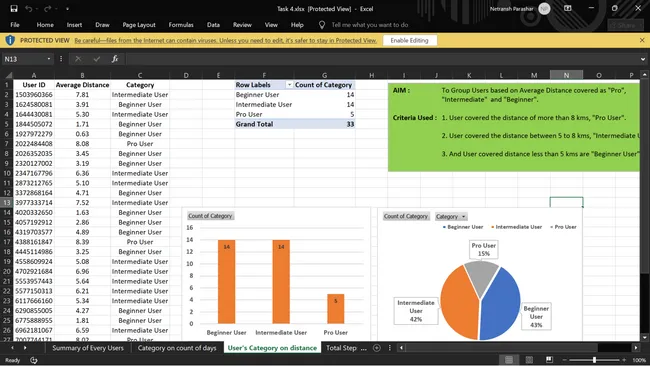Open Customize Quick Access Toolbar arrow
Screen dimensions: 650x366
[x=67, y=9]
